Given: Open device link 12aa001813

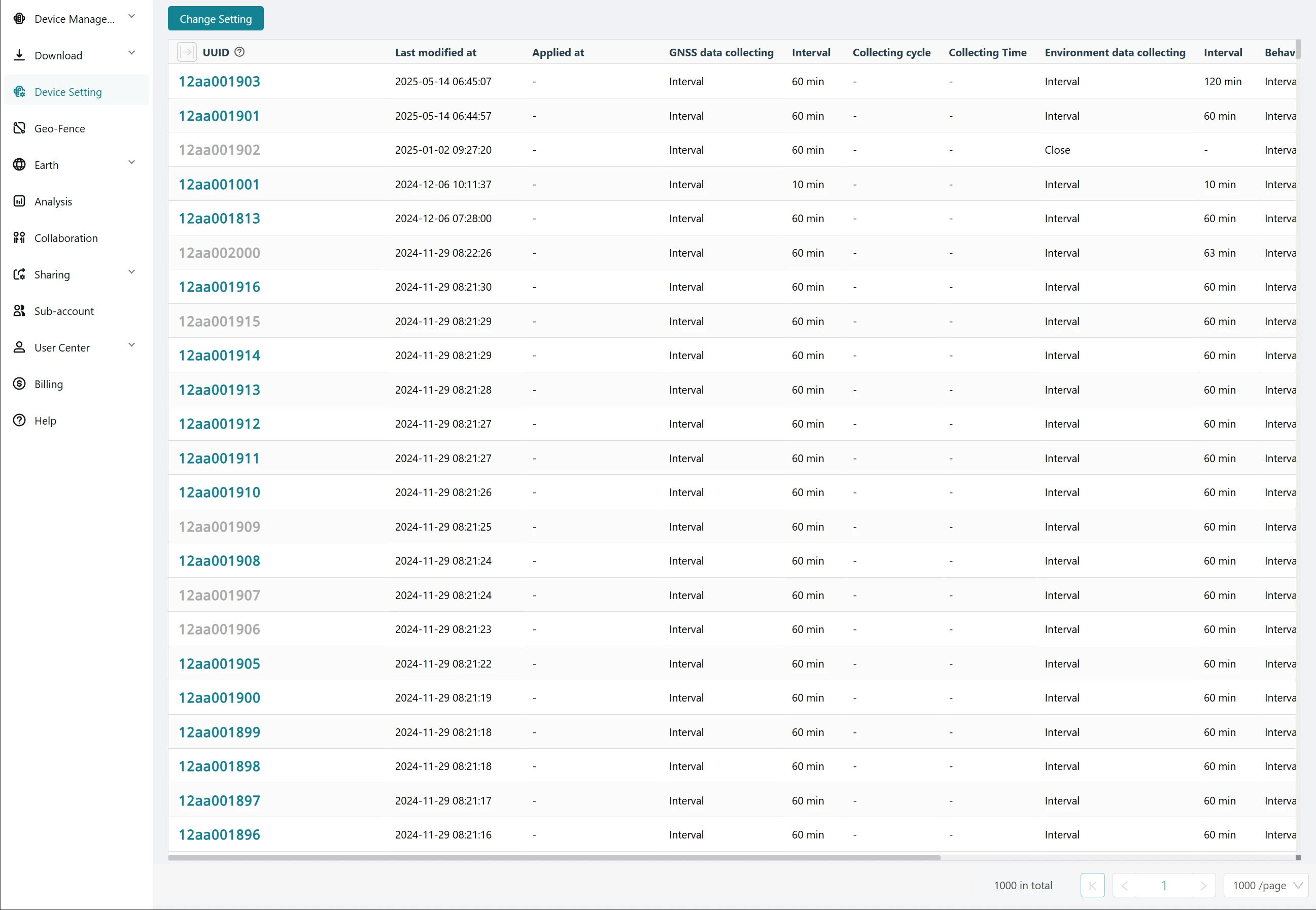Looking at the screenshot, I should (x=220, y=219).
